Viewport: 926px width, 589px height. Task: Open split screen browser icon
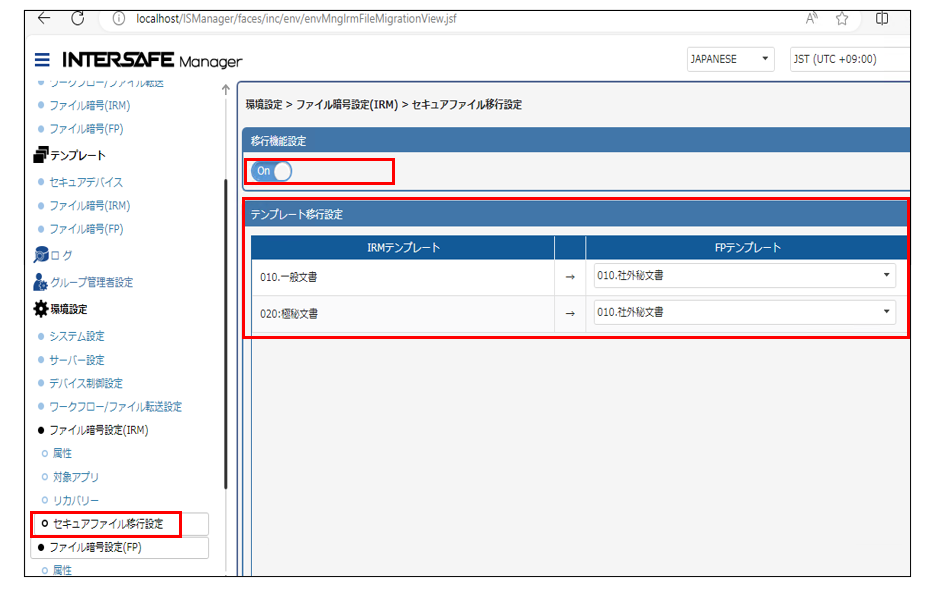click(882, 18)
